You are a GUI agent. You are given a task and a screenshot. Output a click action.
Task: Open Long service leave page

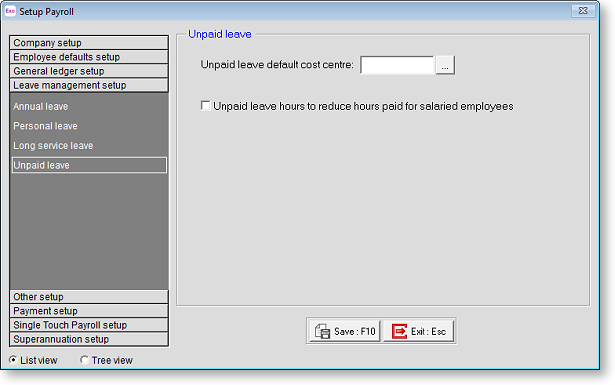click(53, 145)
